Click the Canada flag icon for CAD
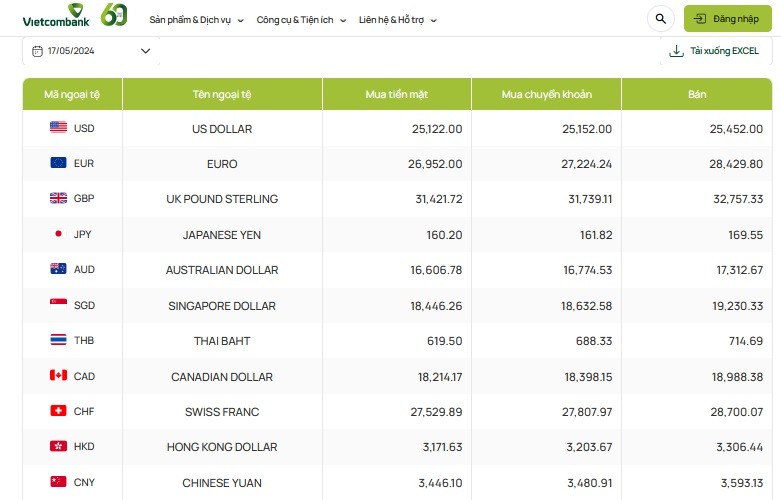The height and width of the screenshot is (500, 781). [x=58, y=375]
